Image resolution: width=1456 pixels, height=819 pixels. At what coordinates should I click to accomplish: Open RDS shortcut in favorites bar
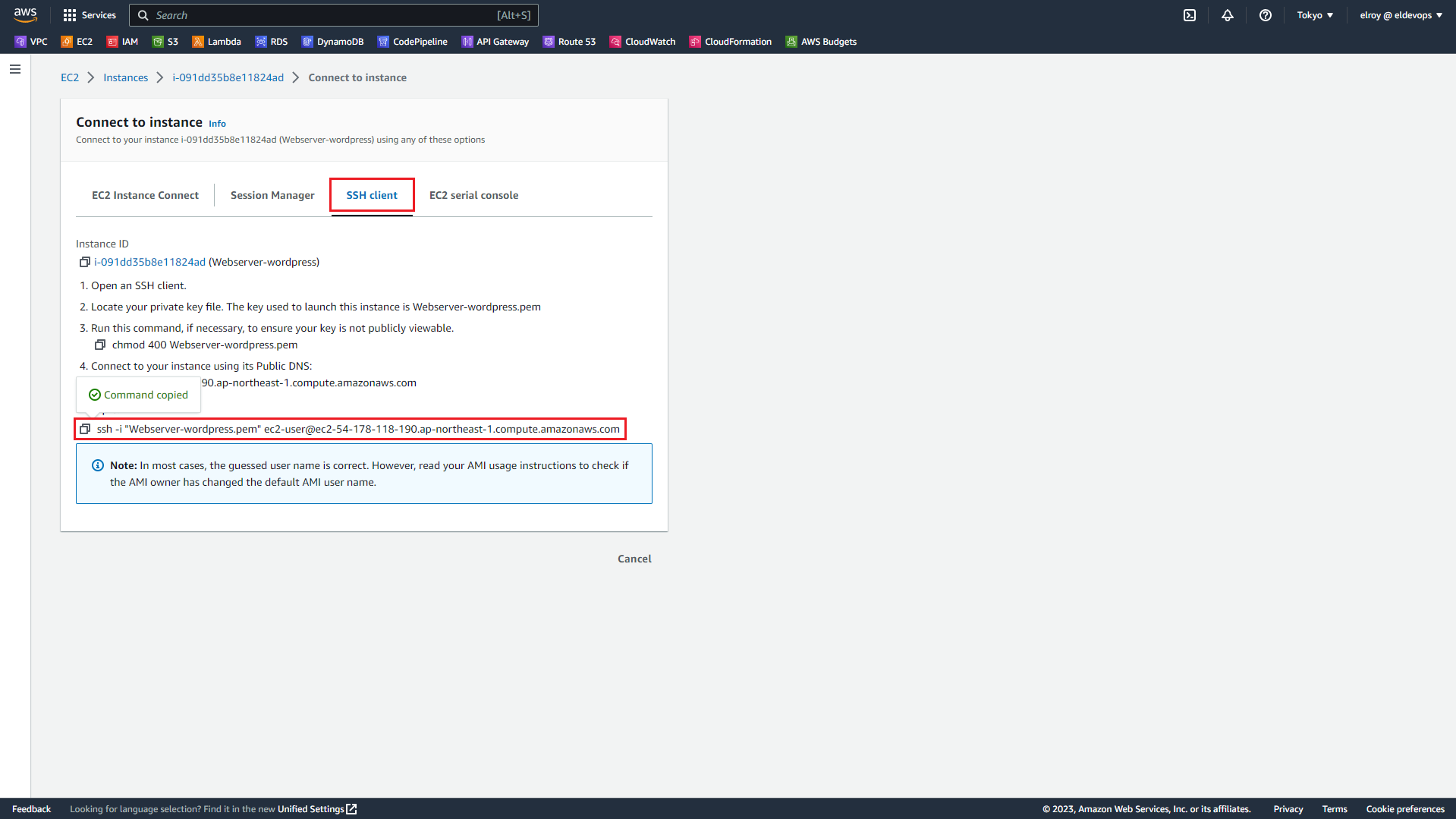point(272,42)
